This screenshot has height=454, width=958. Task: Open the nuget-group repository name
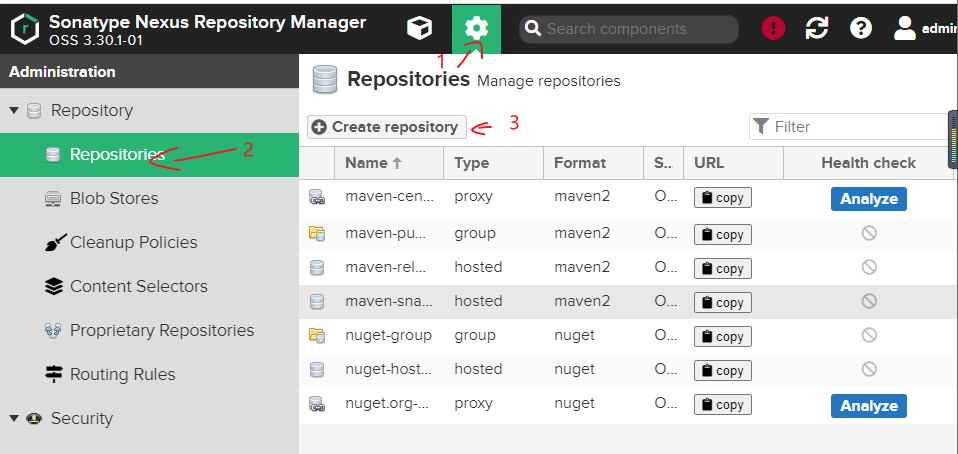389,335
